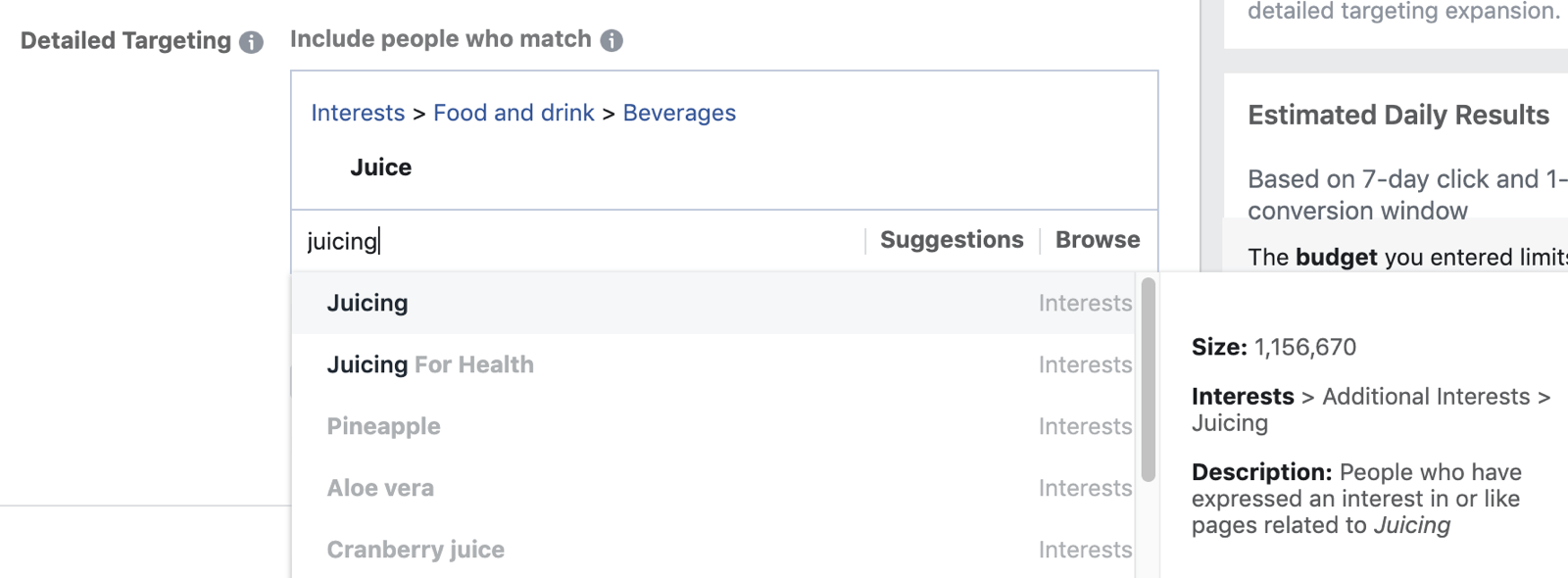Screen dimensions: 1568x578
Task: Click the Detailed Targeting info icon
Action: (x=252, y=42)
